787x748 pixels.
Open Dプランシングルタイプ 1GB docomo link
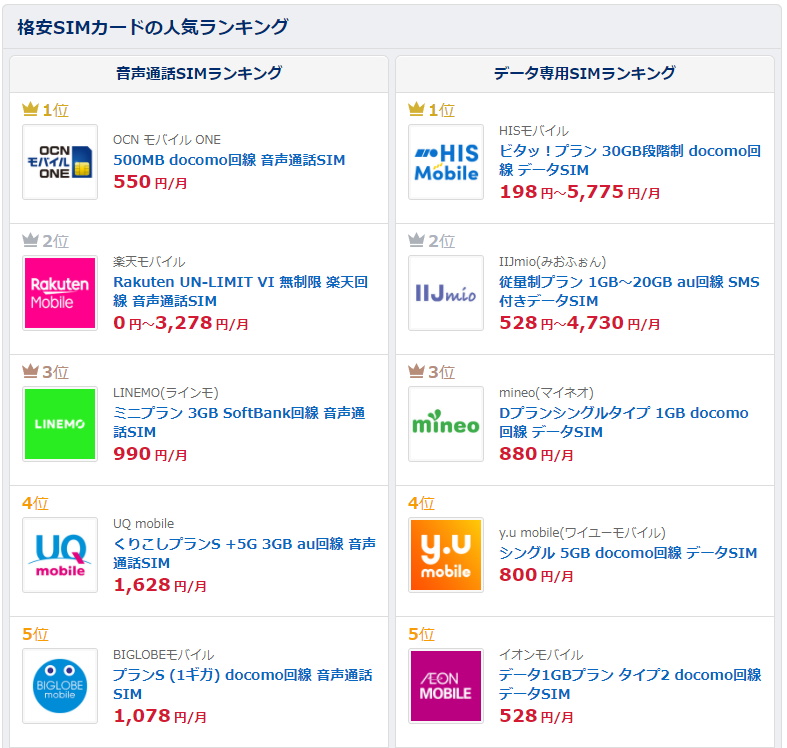[624, 423]
